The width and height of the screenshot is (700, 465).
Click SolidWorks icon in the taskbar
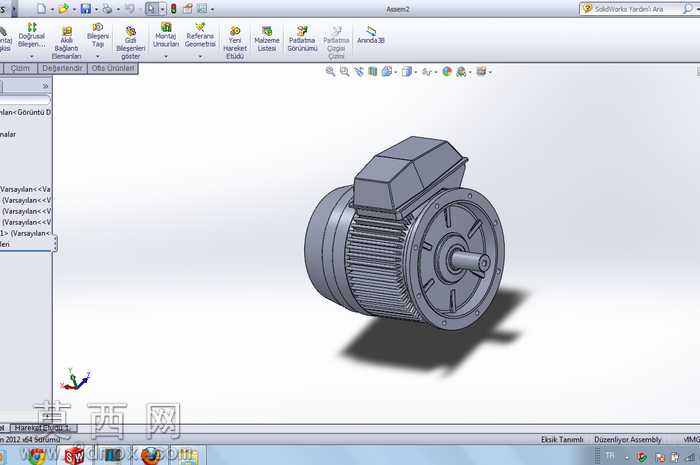point(74,456)
